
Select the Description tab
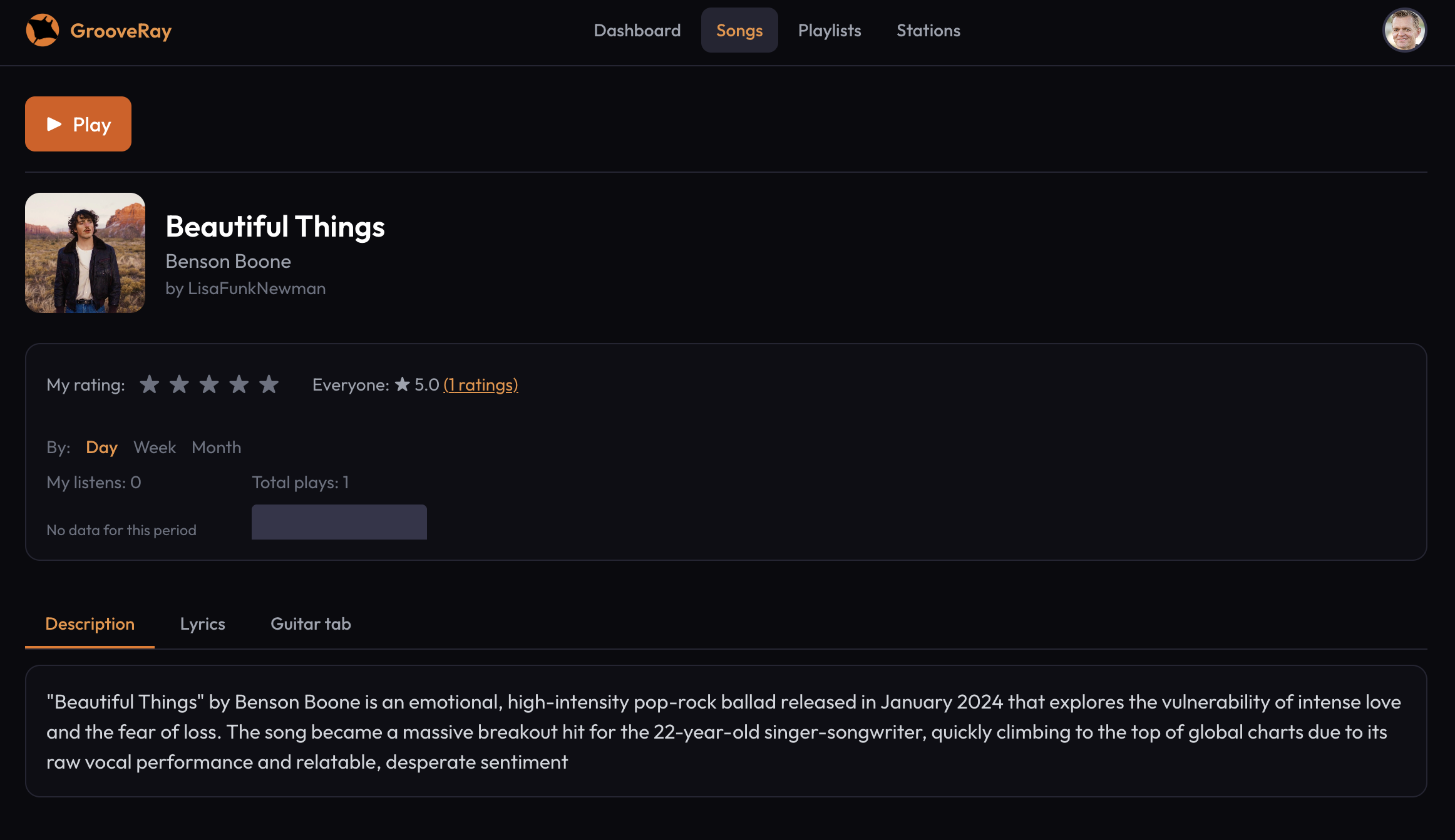pyautogui.click(x=90, y=624)
